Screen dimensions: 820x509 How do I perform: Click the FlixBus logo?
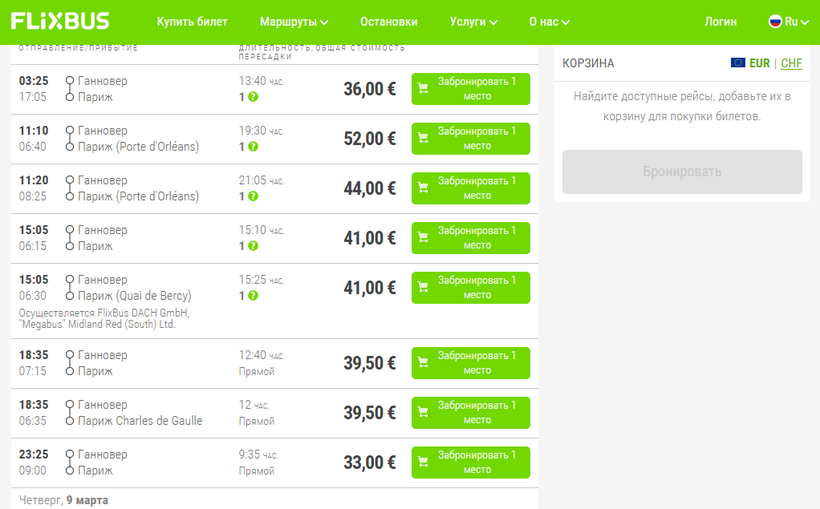click(x=60, y=21)
